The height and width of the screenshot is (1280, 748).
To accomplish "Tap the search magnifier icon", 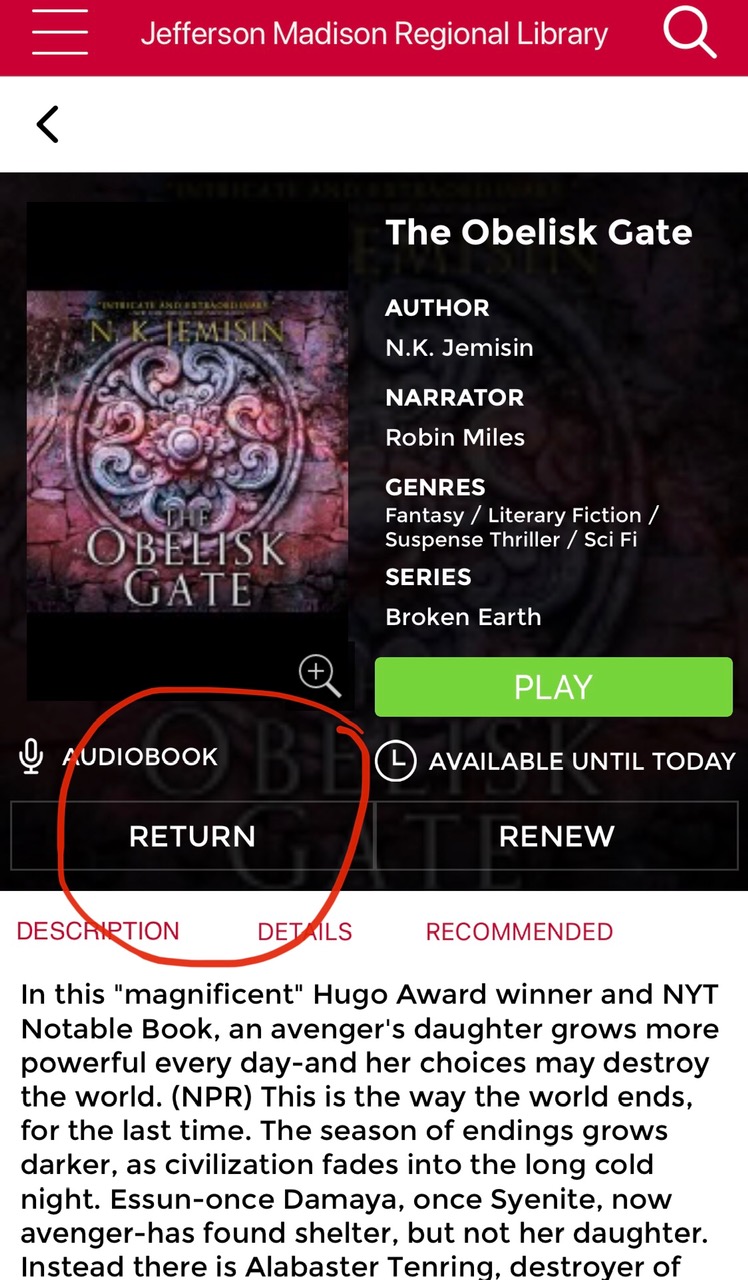I will point(689,32).
